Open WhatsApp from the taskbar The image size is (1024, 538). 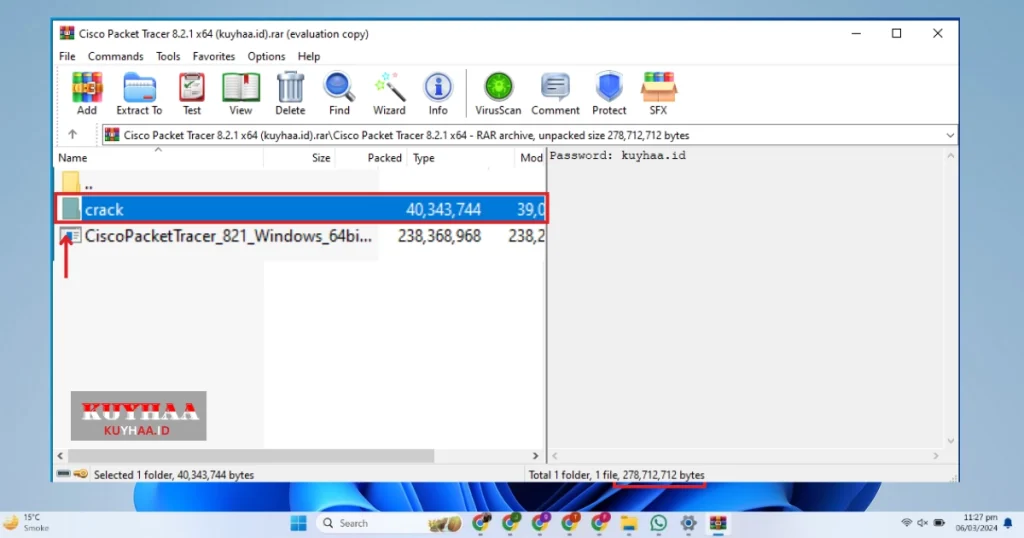[x=658, y=523]
